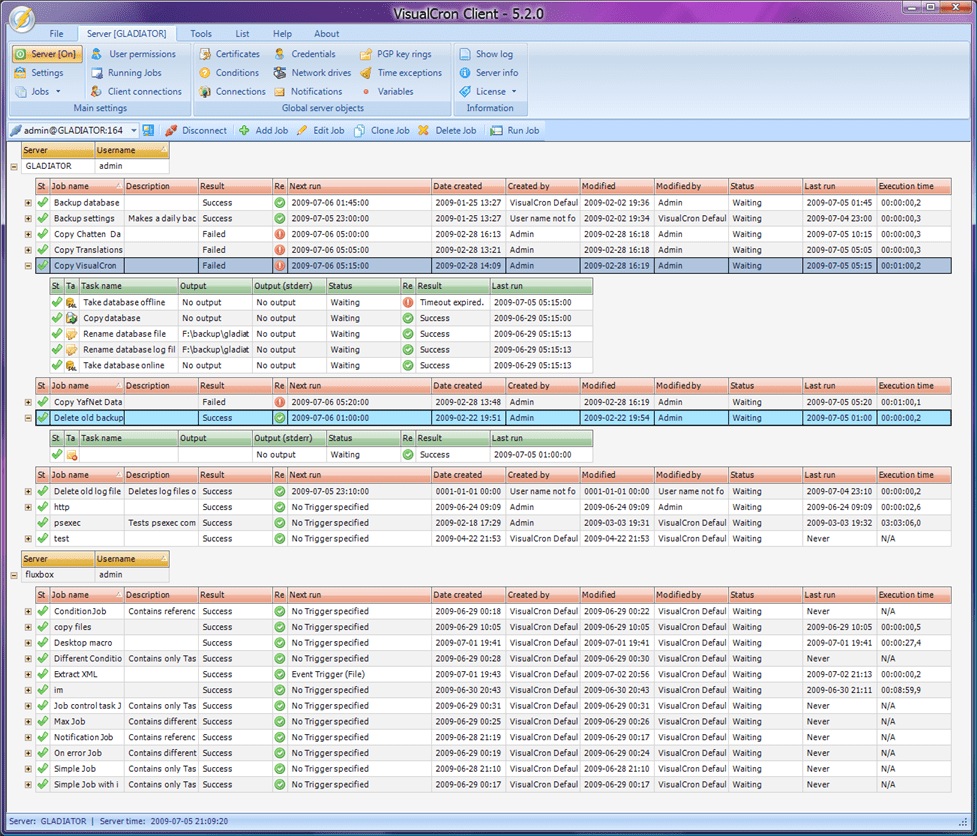The image size is (977, 836).
Task: Open the File menu
Action: click(56, 34)
